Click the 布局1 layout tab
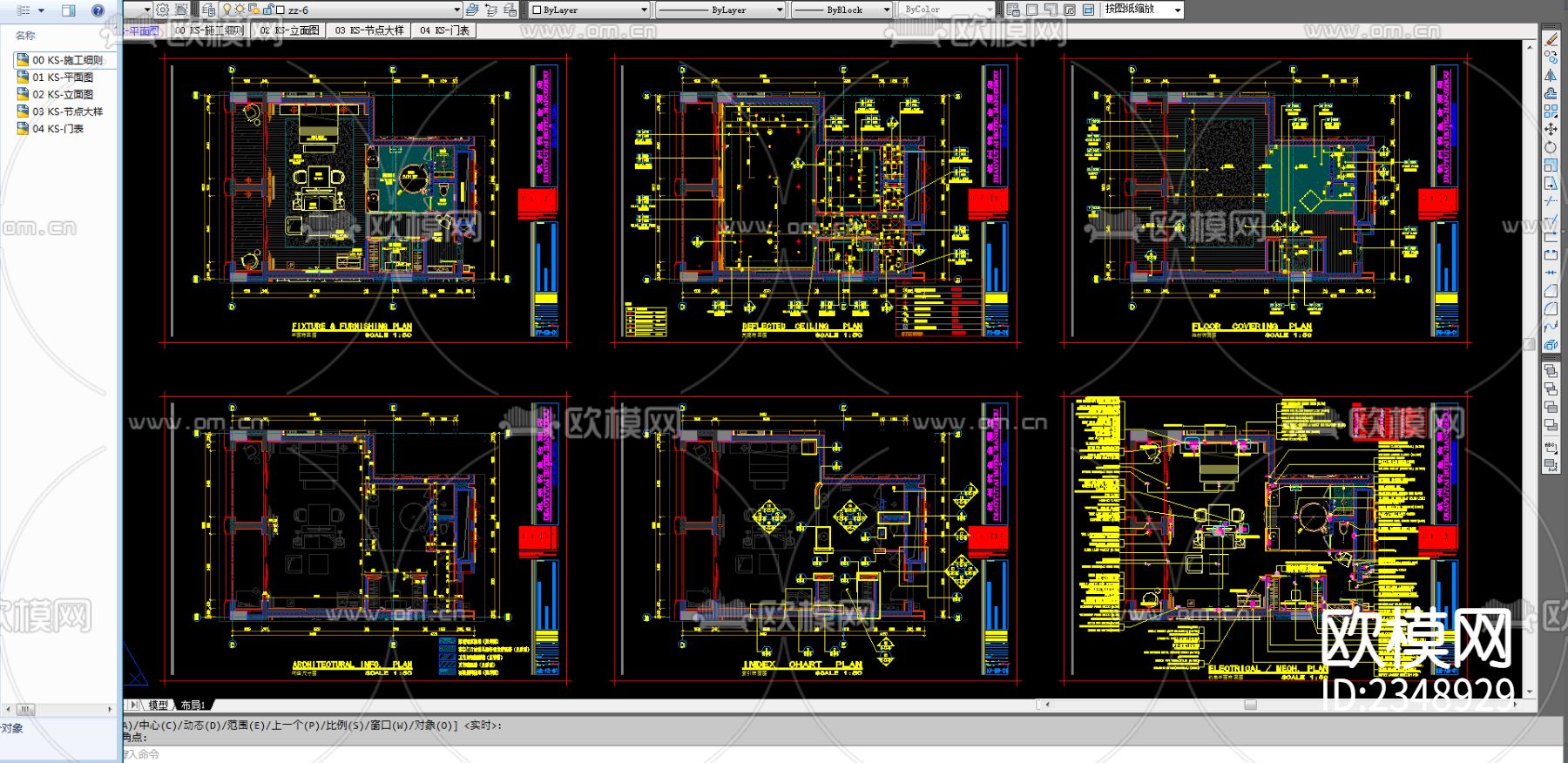Viewport: 1568px width, 763px height. [x=193, y=705]
